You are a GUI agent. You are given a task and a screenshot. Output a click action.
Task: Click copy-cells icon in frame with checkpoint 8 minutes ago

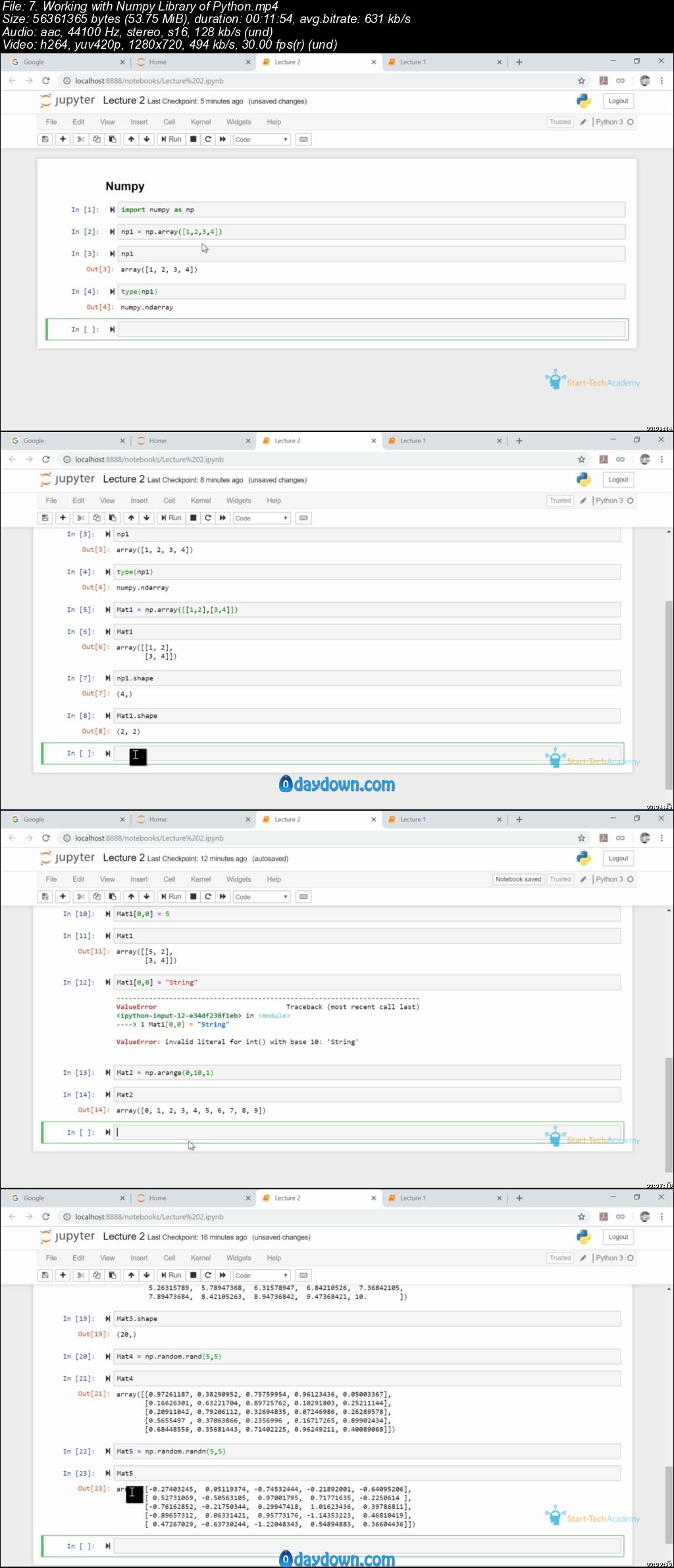pos(97,518)
